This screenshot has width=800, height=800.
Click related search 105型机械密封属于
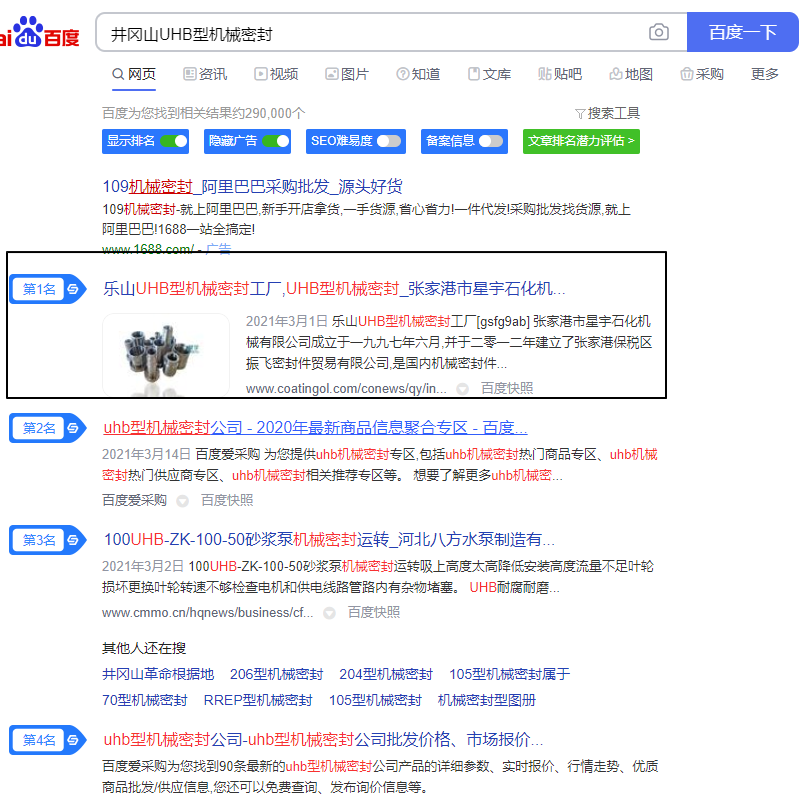click(509, 674)
